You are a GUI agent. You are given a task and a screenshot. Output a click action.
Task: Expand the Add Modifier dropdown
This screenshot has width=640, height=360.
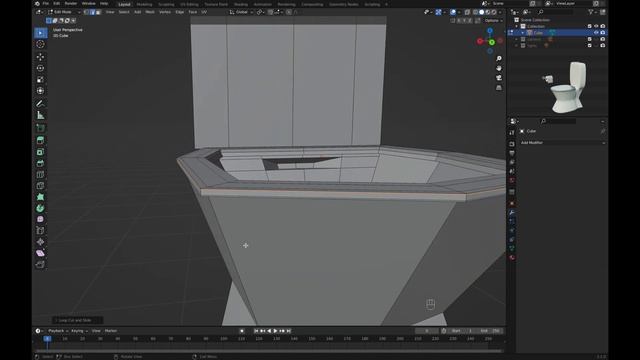[562, 143]
